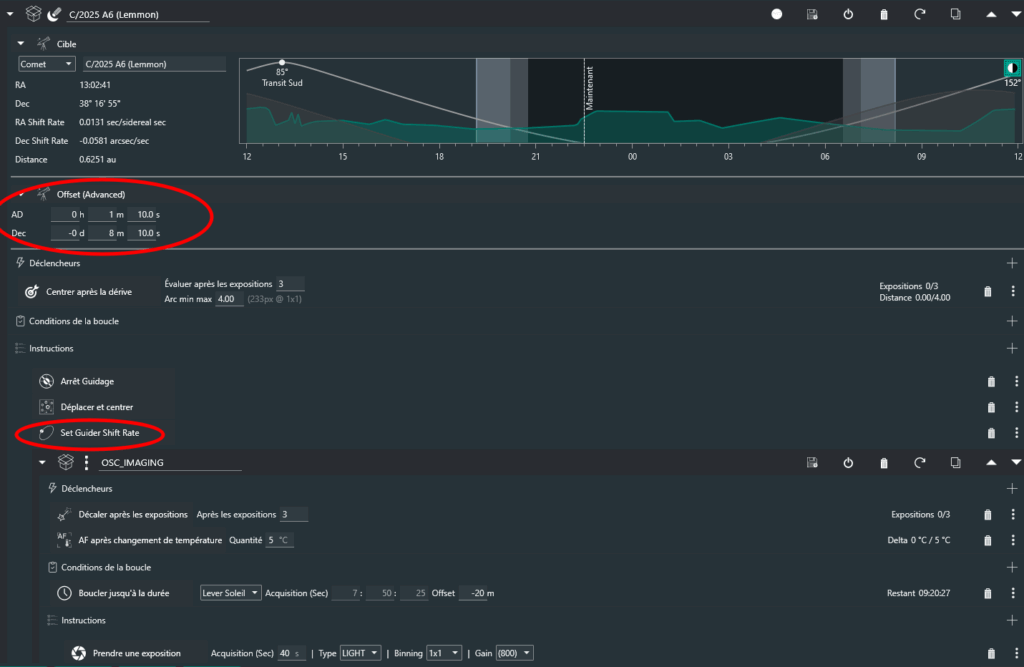Disable the Lemmon target container with power icon
Viewport: 1024px width, 667px height.
tap(848, 15)
